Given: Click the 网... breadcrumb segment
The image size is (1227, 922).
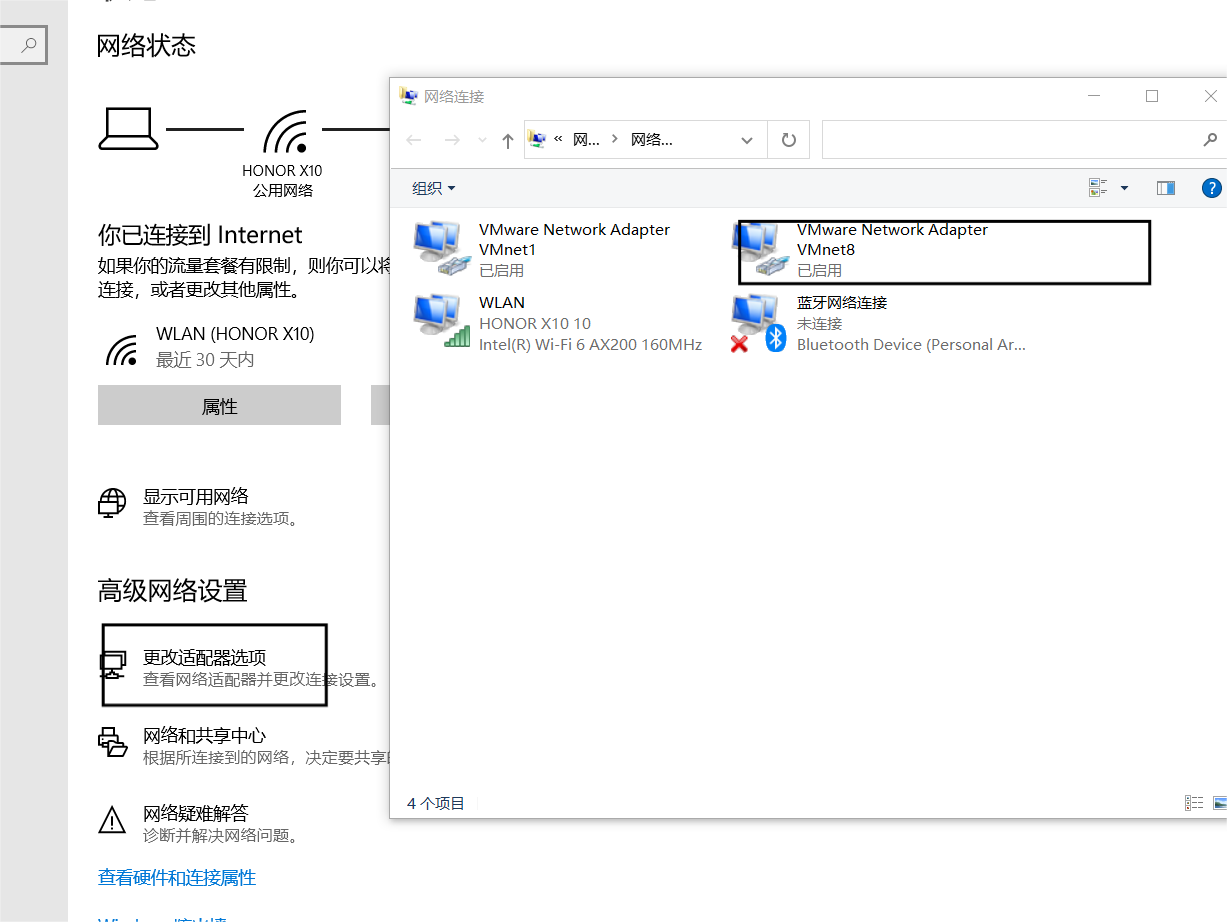Looking at the screenshot, I should [586, 140].
